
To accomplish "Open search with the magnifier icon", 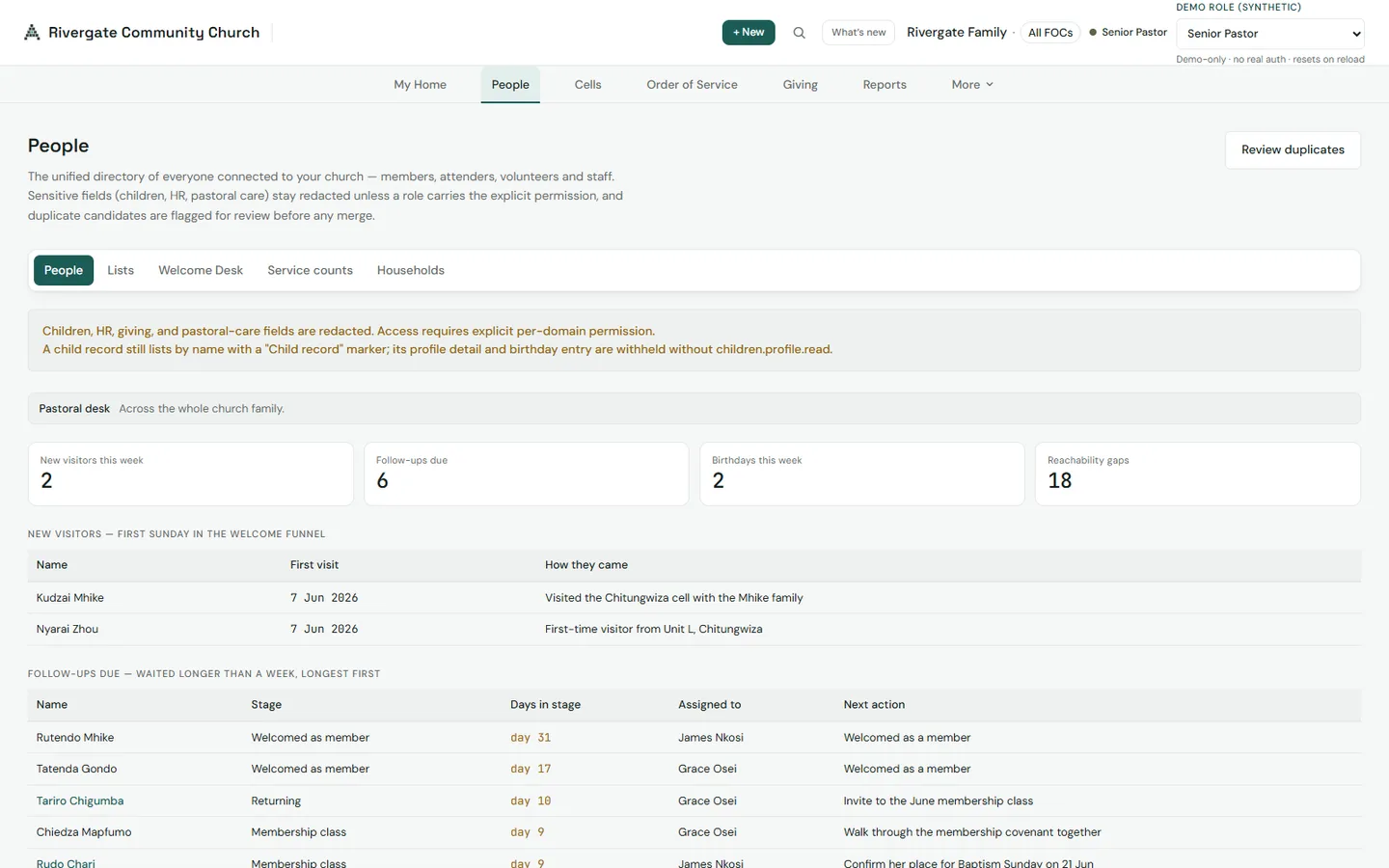I will tap(799, 33).
